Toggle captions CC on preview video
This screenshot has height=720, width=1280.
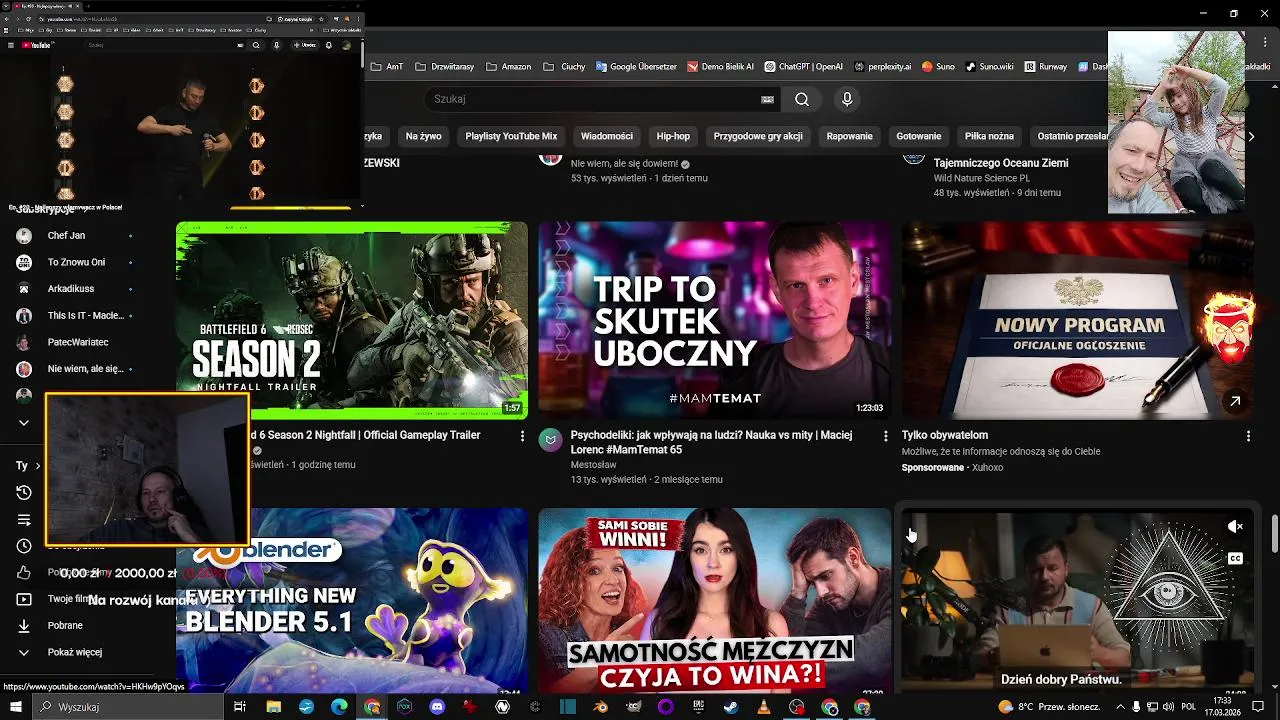pyautogui.click(x=1235, y=559)
